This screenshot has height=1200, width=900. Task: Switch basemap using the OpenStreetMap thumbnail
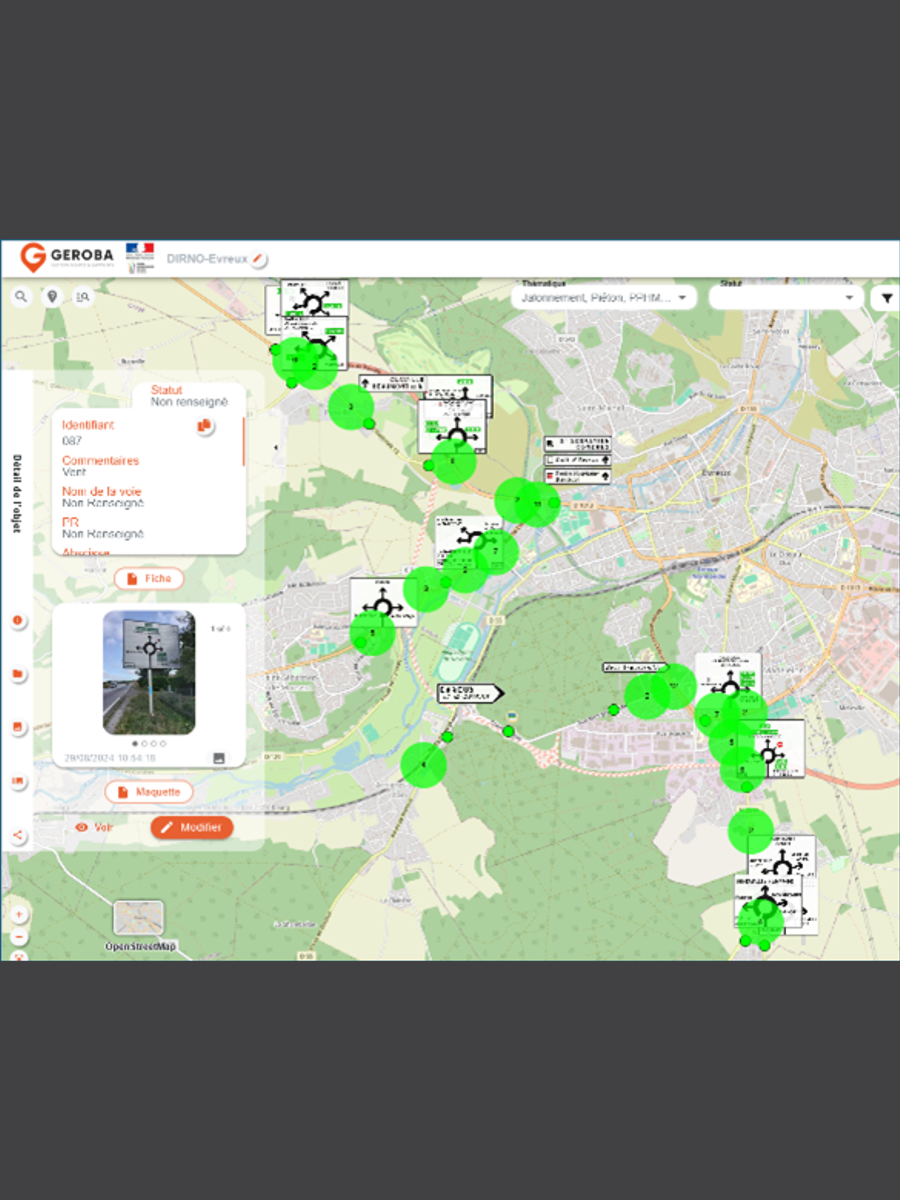pyautogui.click(x=139, y=918)
